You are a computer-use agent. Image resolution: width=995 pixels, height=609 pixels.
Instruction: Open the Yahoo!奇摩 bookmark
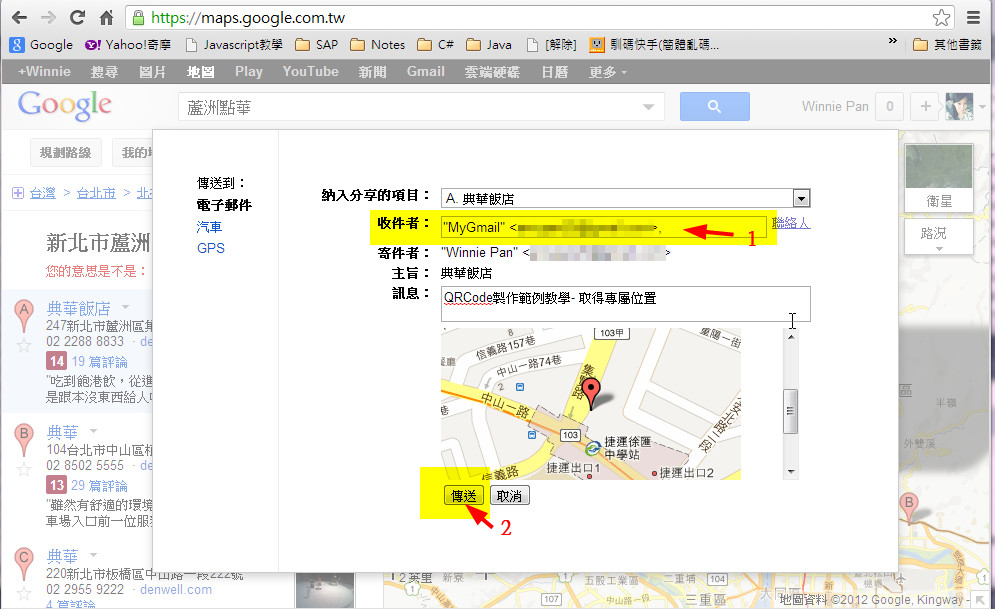click(128, 44)
